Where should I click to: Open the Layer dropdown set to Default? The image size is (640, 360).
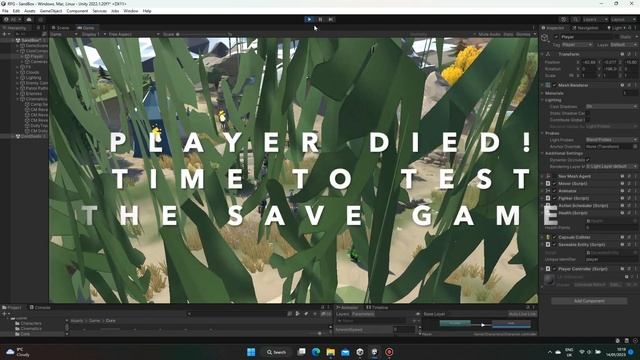click(623, 44)
